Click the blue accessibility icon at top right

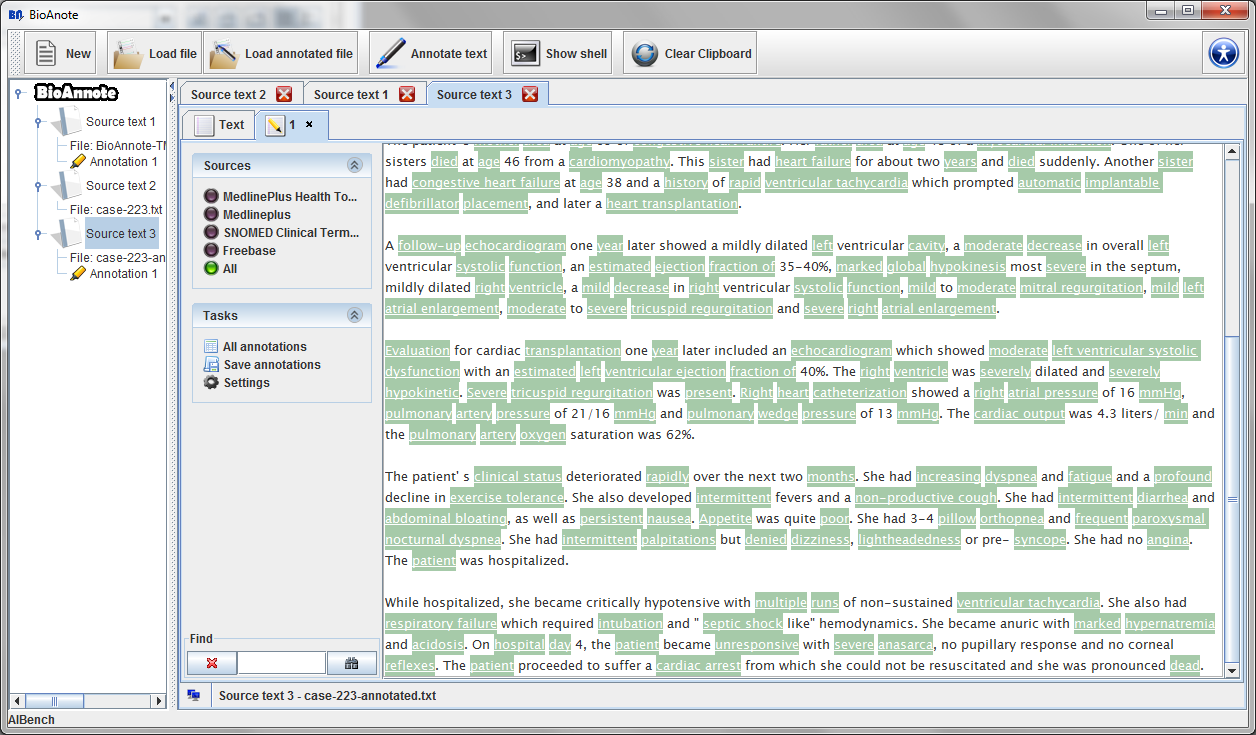[1223, 53]
